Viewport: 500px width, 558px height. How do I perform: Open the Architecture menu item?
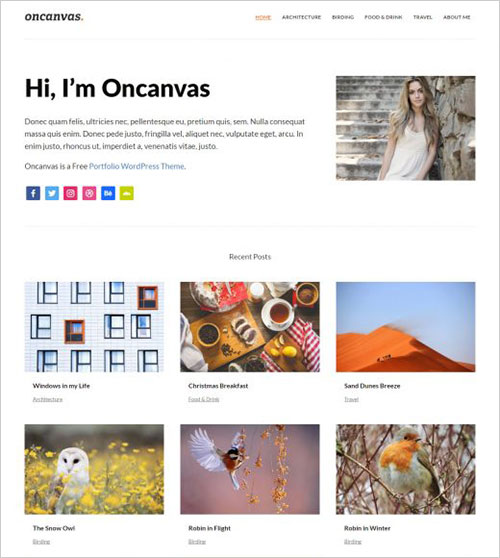pyautogui.click(x=301, y=17)
